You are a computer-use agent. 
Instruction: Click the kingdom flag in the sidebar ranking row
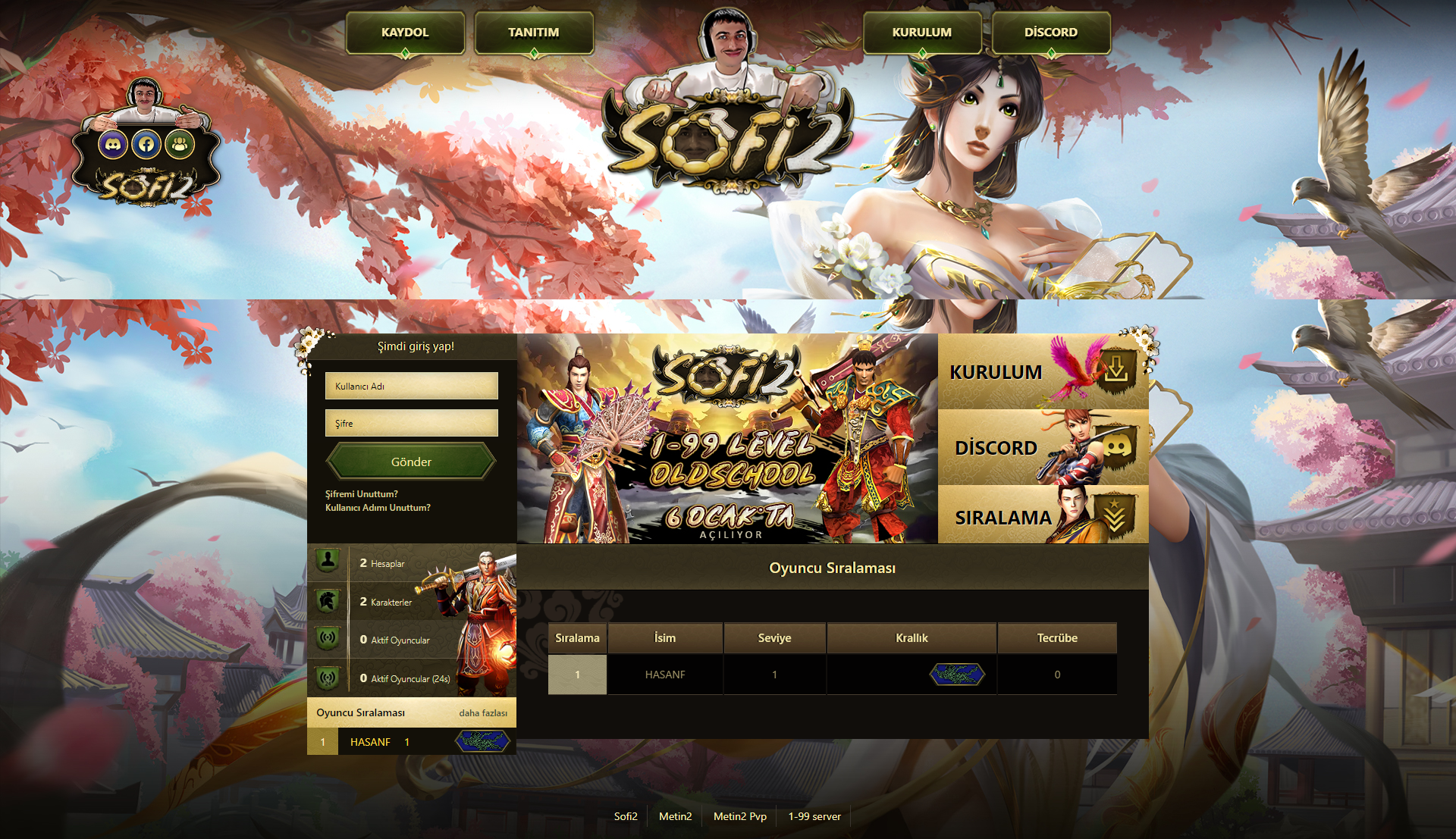coord(482,741)
